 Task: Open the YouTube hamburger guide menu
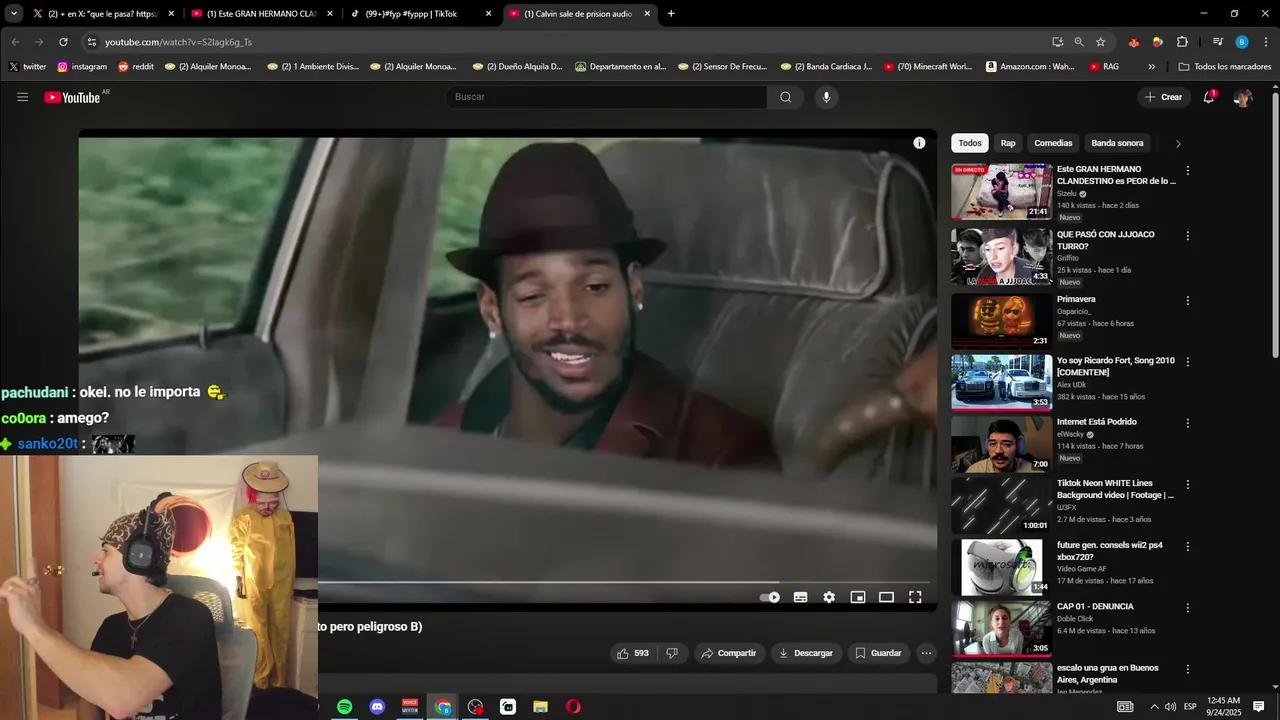pyautogui.click(x=22, y=97)
